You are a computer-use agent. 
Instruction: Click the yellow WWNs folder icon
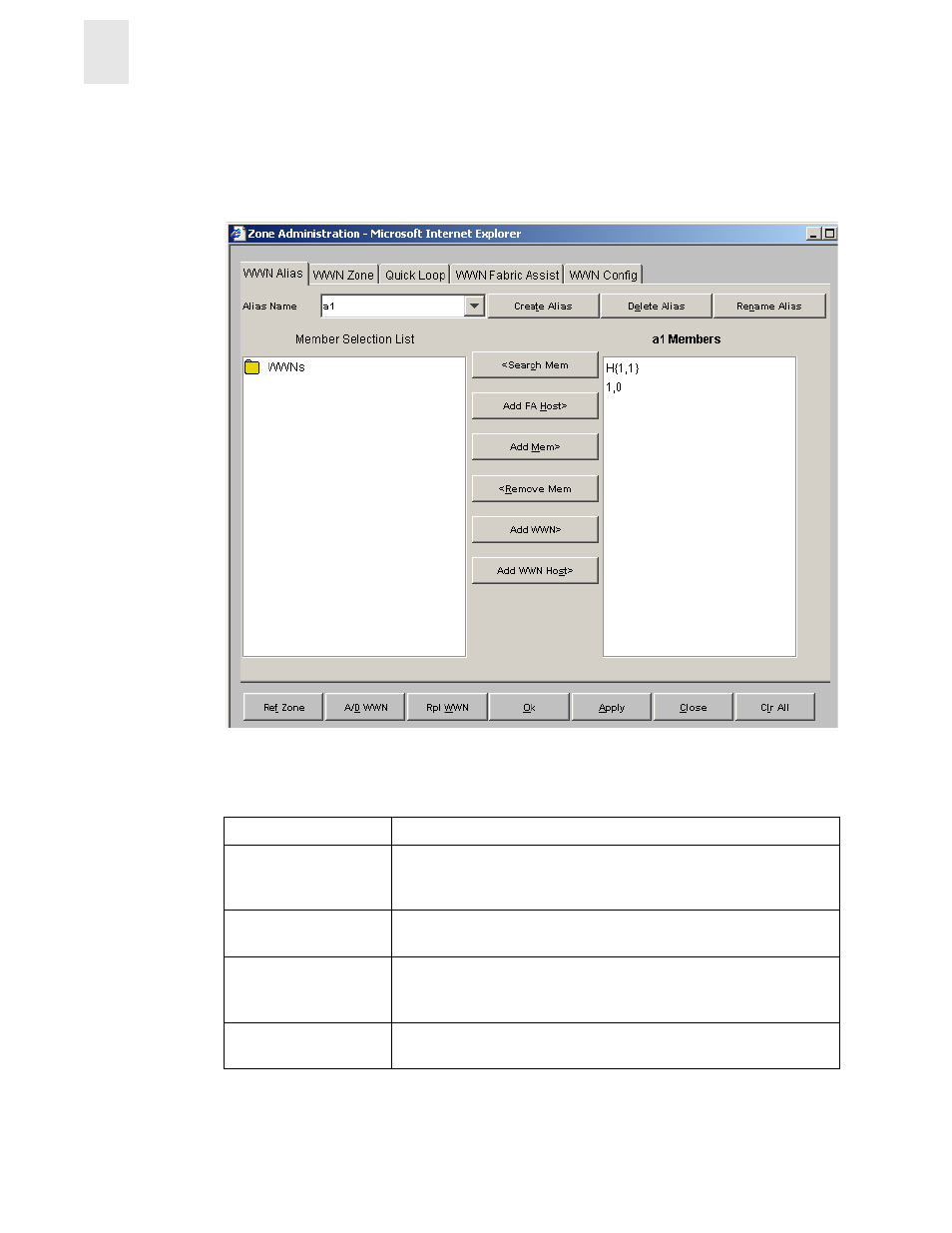(252, 367)
